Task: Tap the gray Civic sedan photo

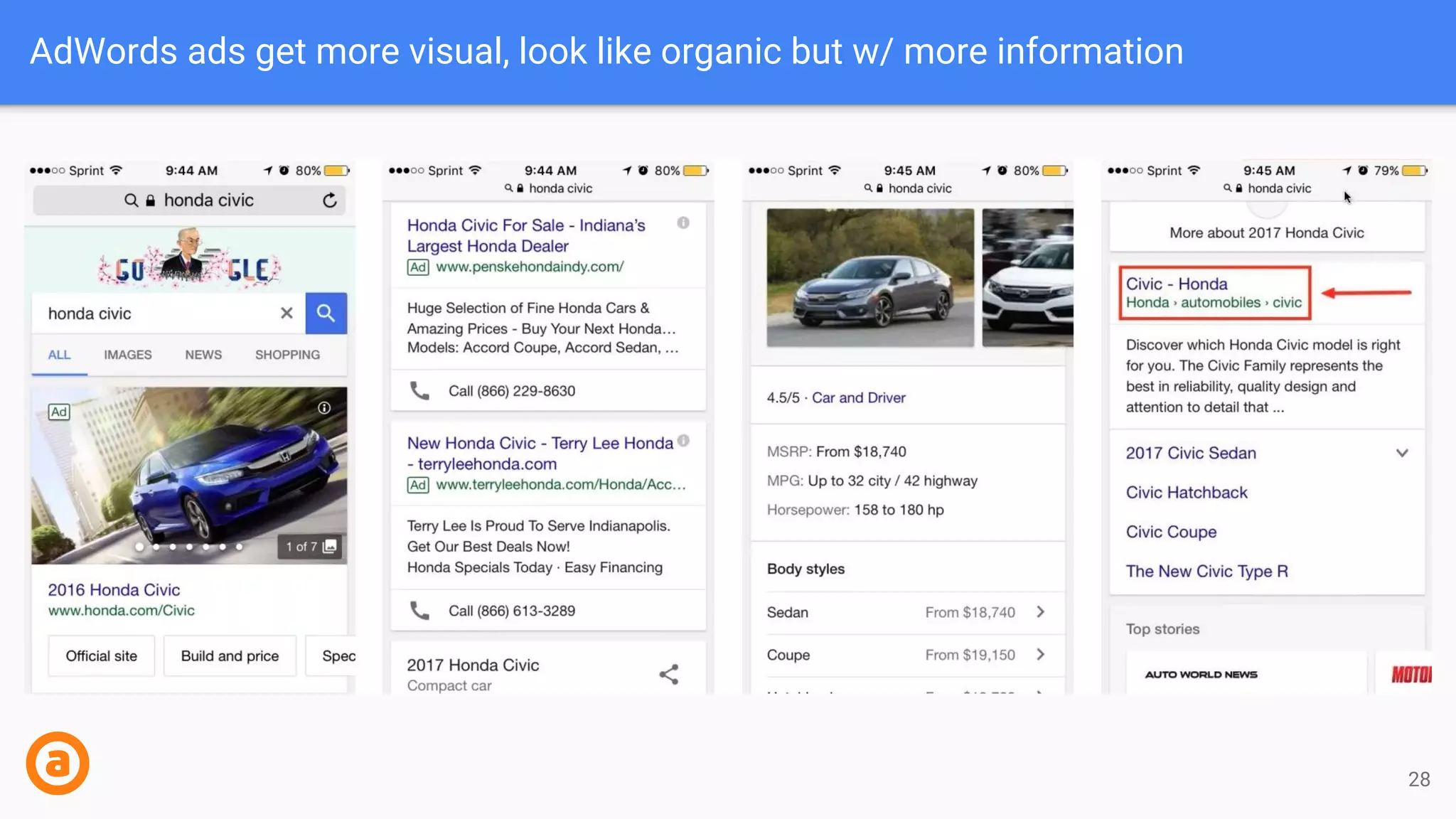Action: click(x=870, y=277)
